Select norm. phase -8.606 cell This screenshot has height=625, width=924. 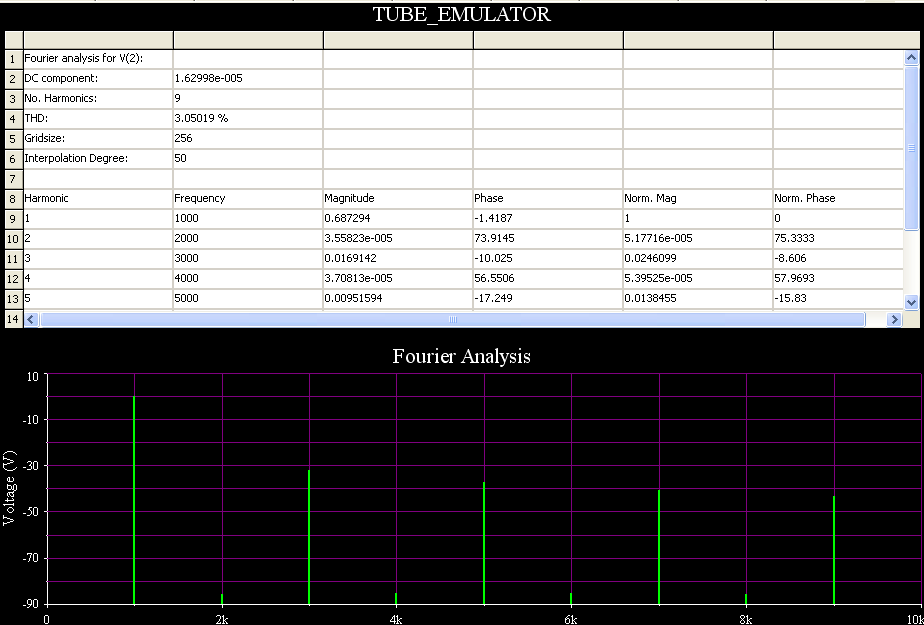coord(838,259)
